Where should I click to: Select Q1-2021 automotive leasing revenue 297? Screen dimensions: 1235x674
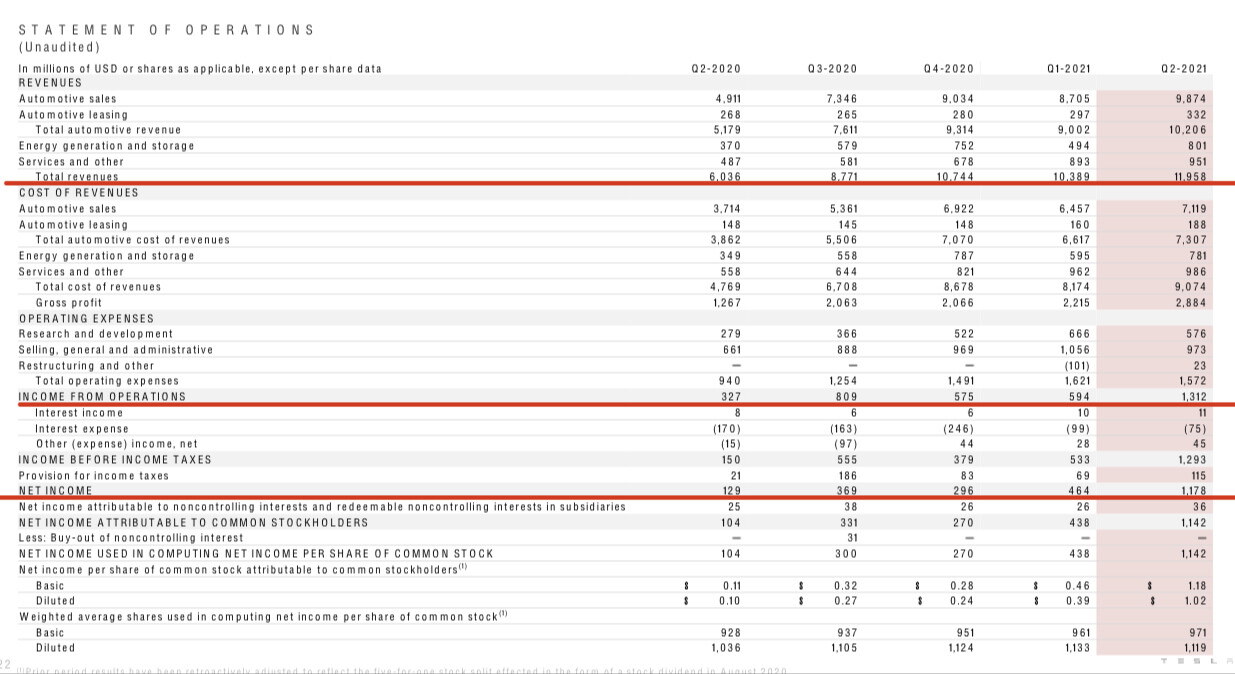[1080, 114]
